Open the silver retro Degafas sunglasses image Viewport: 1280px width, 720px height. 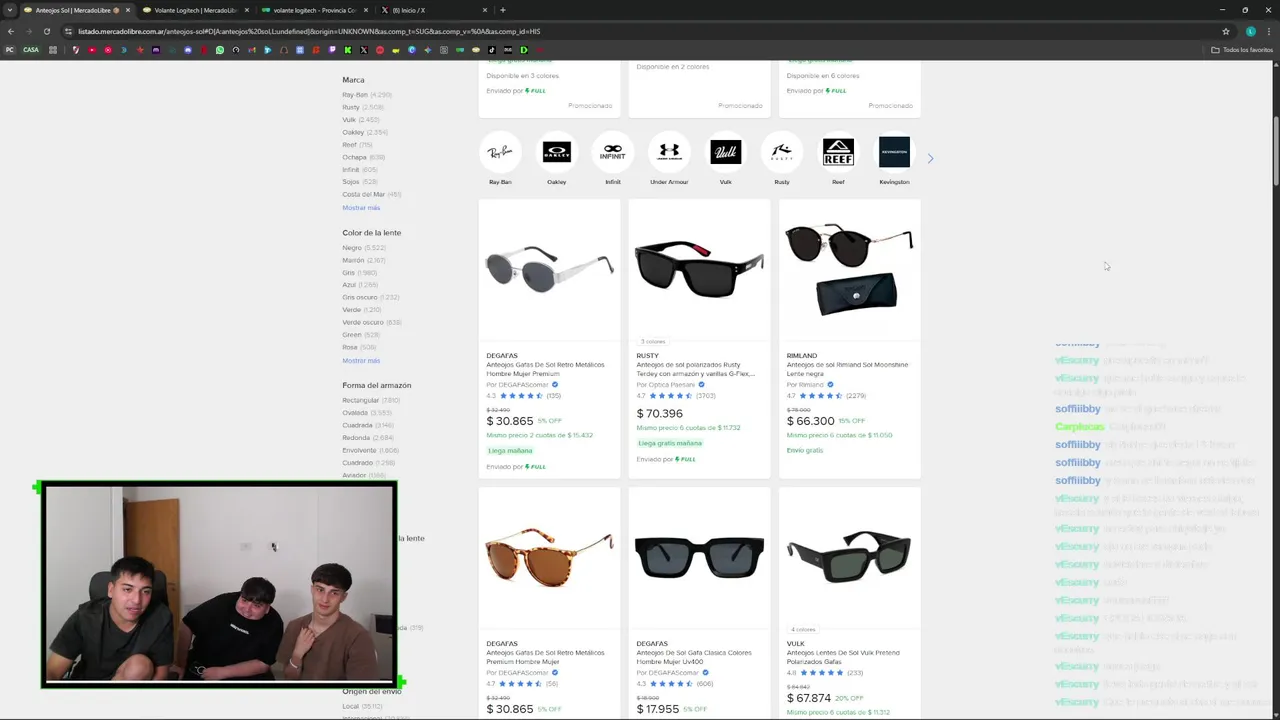point(549,270)
